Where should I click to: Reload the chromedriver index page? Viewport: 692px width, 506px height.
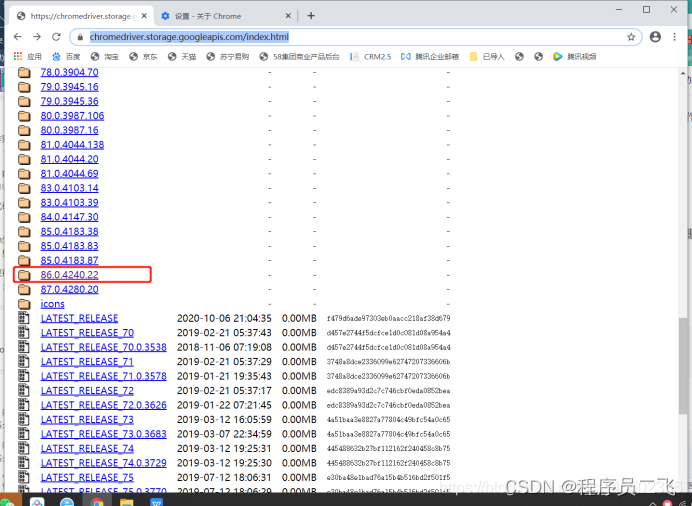pos(56,37)
